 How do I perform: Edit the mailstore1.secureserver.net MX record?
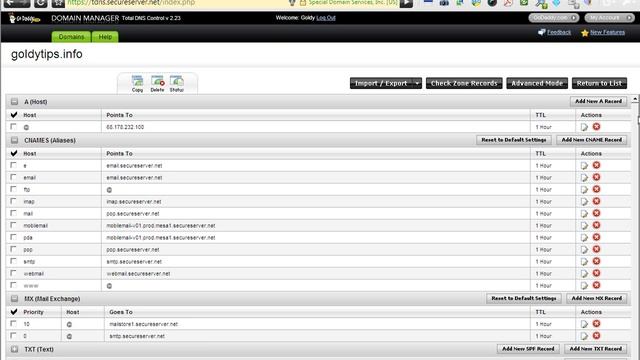(584, 324)
